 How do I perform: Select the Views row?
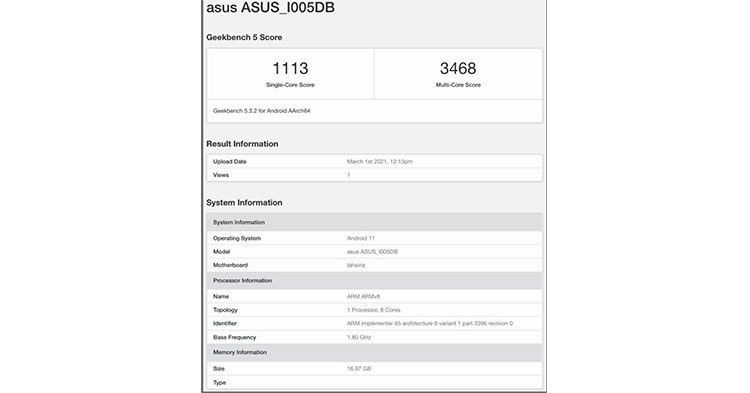375,175
